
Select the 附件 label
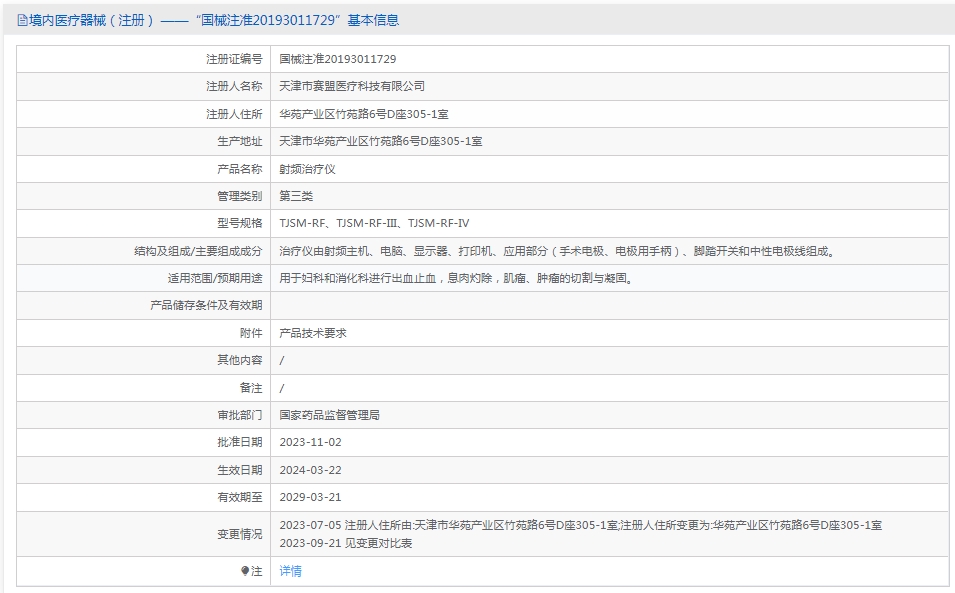(251, 333)
